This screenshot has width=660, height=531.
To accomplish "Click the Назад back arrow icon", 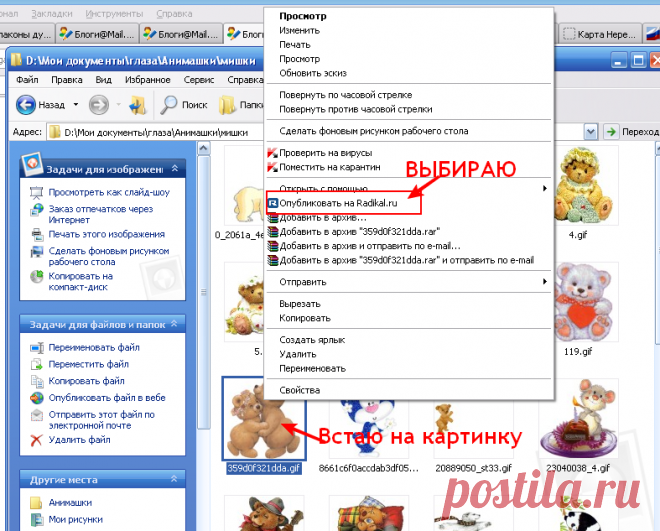I will (26, 104).
